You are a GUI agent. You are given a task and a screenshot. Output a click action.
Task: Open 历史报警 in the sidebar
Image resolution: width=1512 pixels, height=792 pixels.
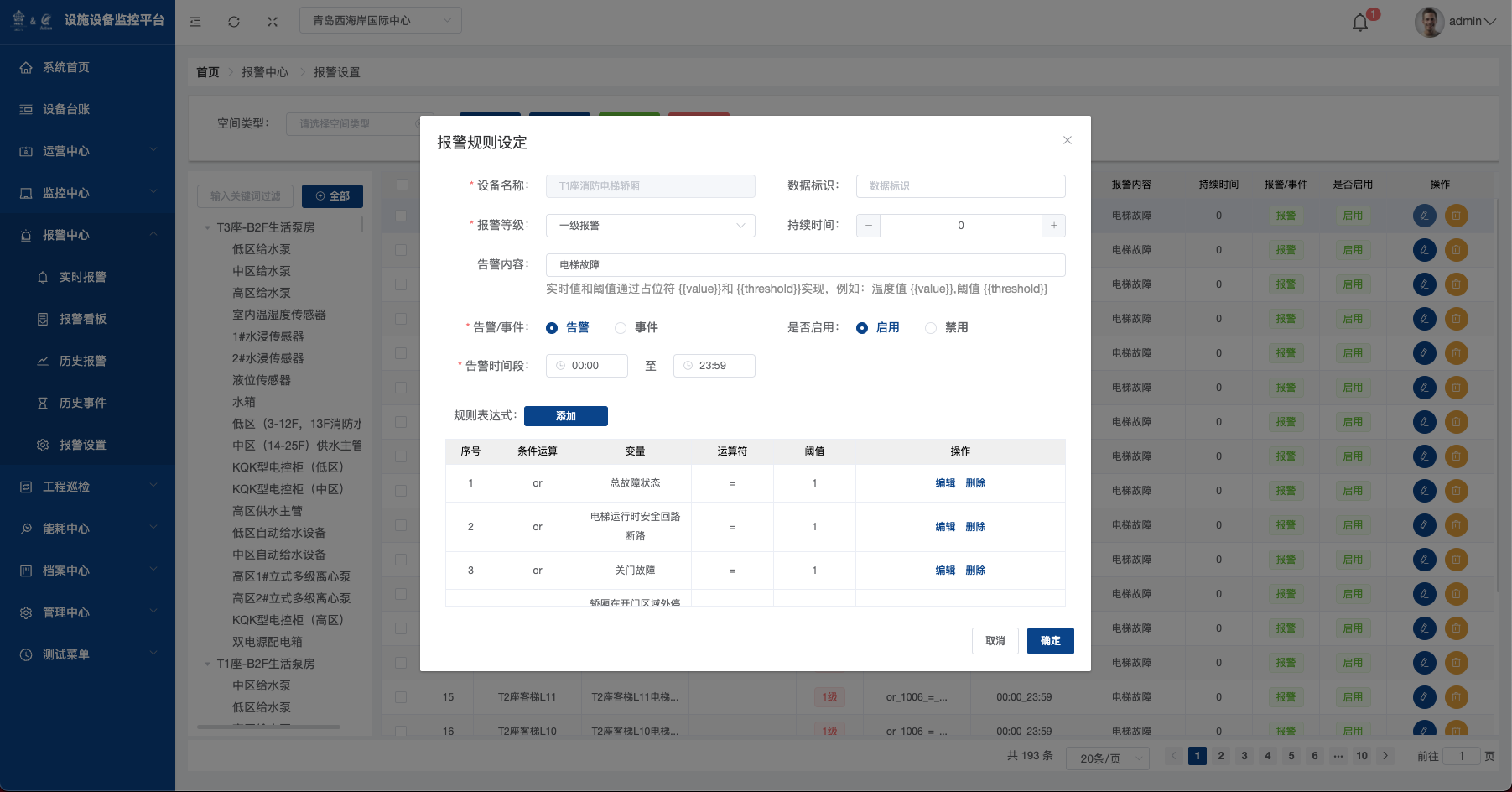pyautogui.click(x=82, y=361)
